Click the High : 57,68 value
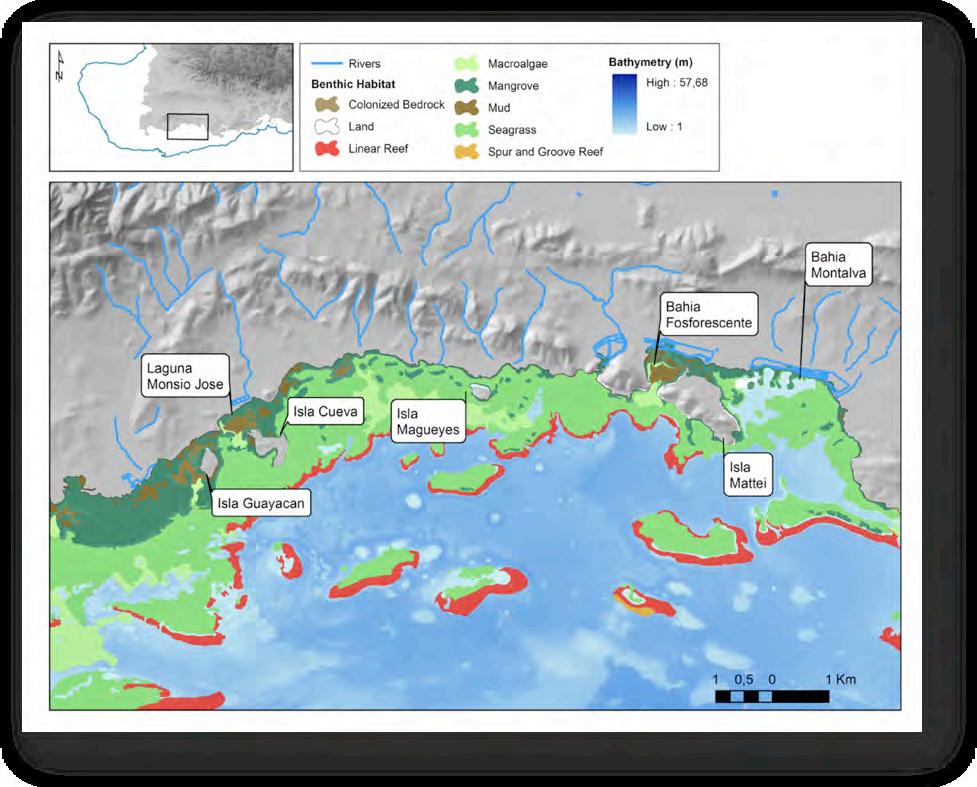This screenshot has height=787, width=977. pyautogui.click(x=677, y=82)
